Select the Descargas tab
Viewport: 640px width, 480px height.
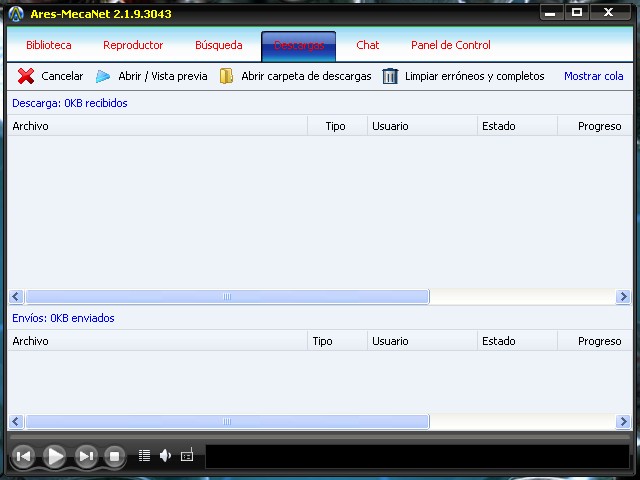(x=299, y=46)
